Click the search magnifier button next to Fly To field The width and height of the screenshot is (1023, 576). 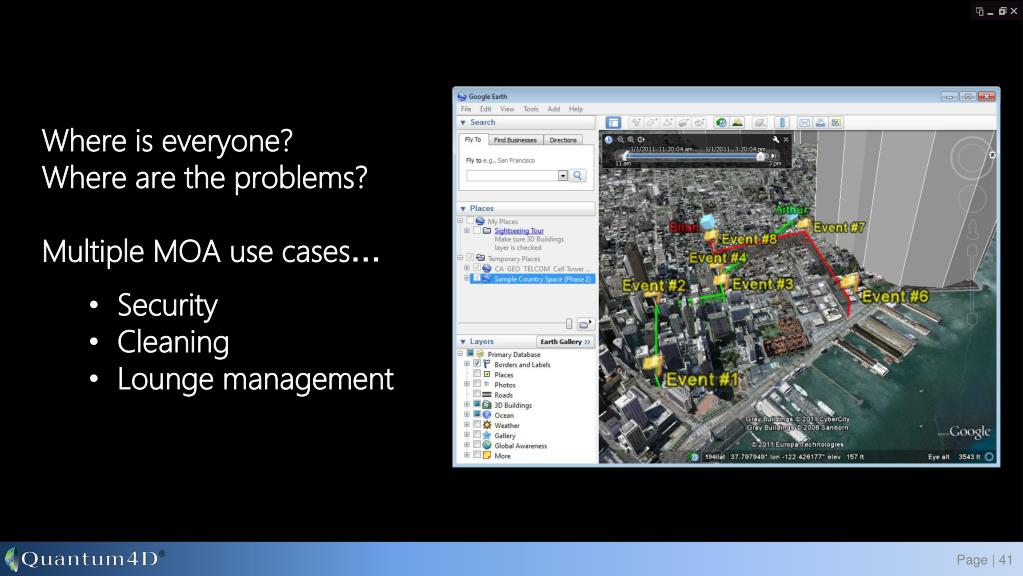[577, 175]
